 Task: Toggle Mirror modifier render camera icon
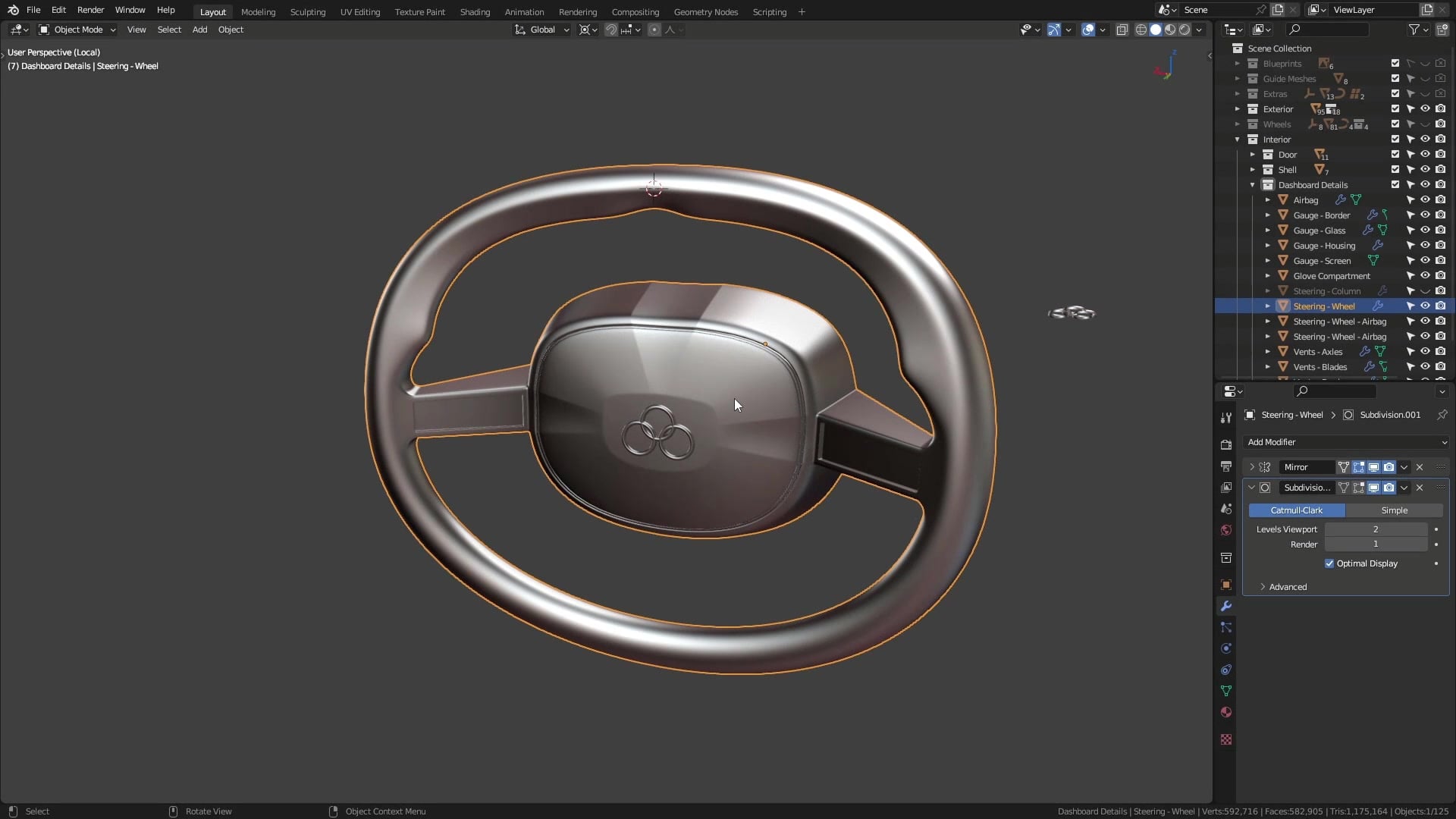click(1389, 467)
